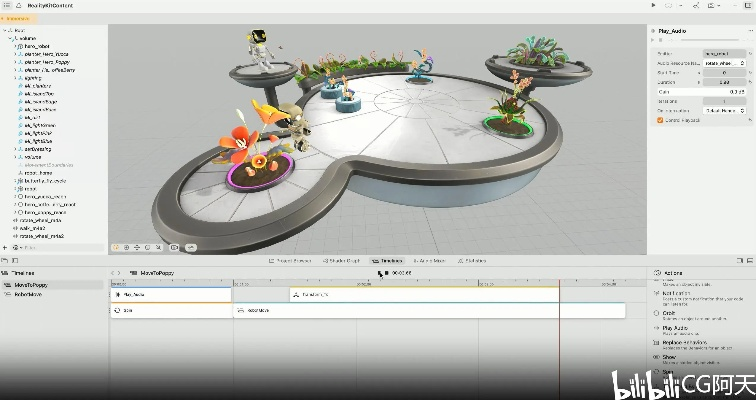Click the Gain slider field

(701, 92)
